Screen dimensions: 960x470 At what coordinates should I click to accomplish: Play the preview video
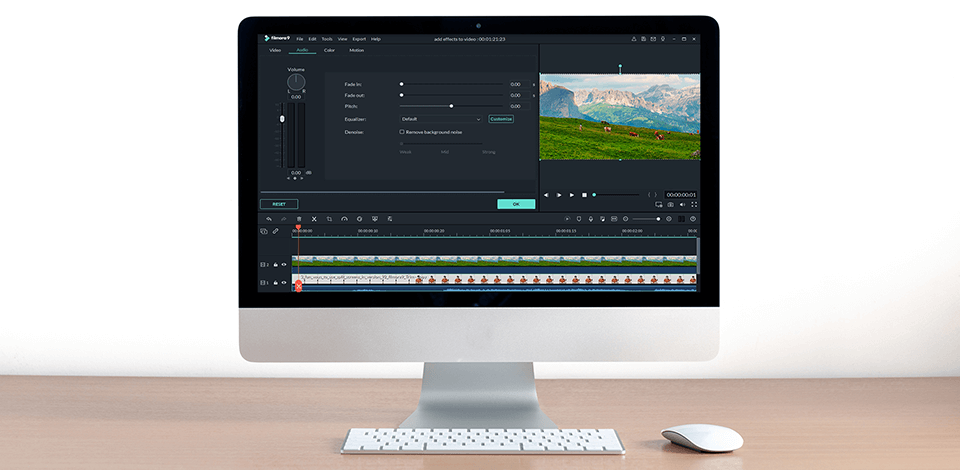point(572,195)
